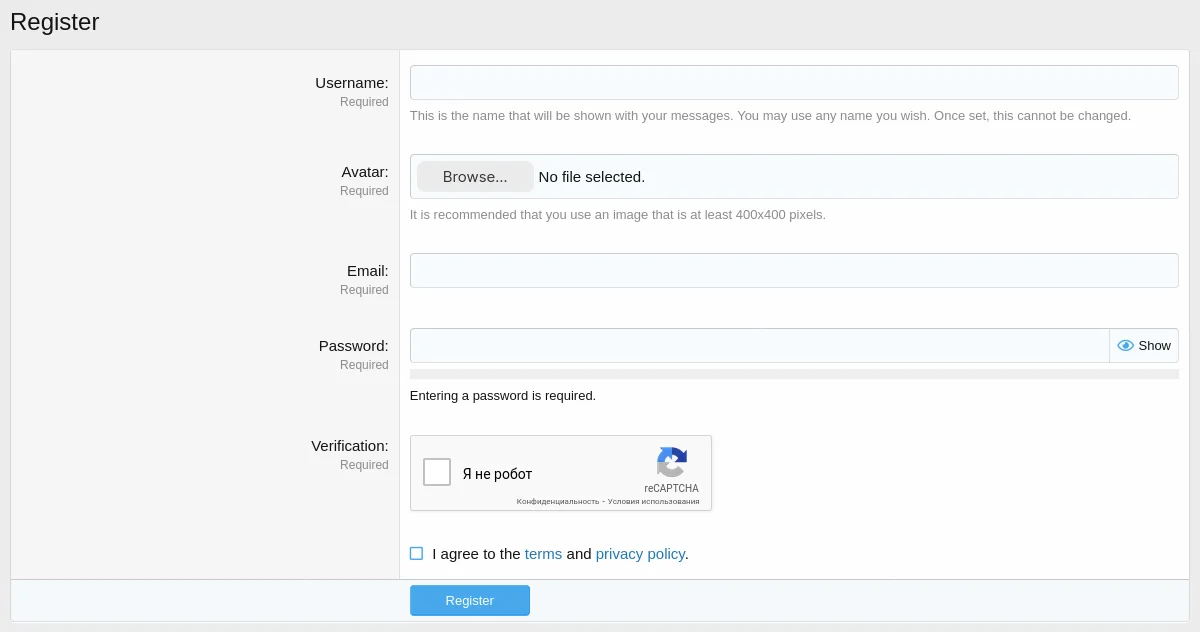
Task: Open the 'privacy policy' link
Action: pos(640,553)
